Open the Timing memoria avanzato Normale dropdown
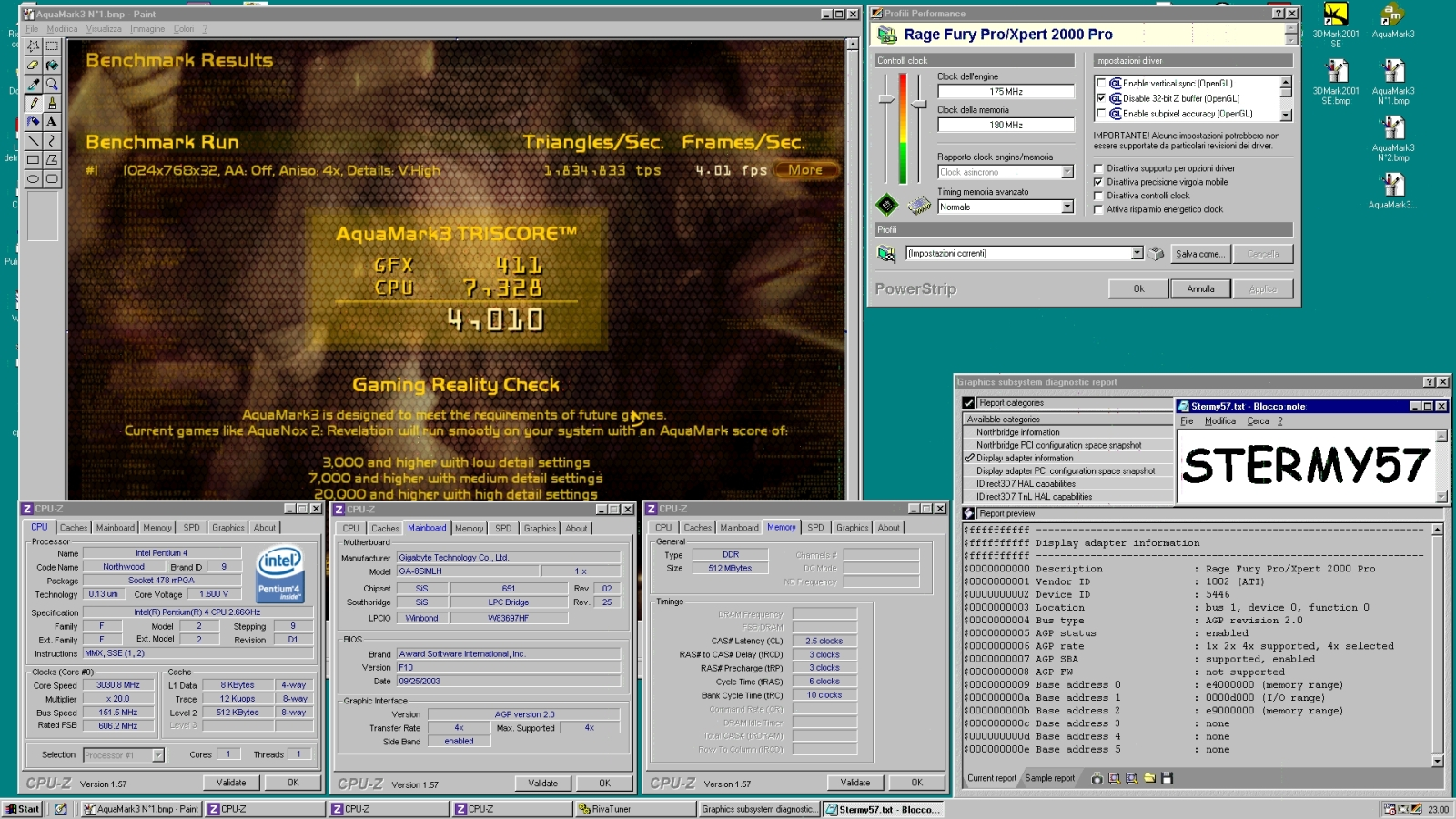Viewport: 1456px width, 819px height. click(1067, 207)
